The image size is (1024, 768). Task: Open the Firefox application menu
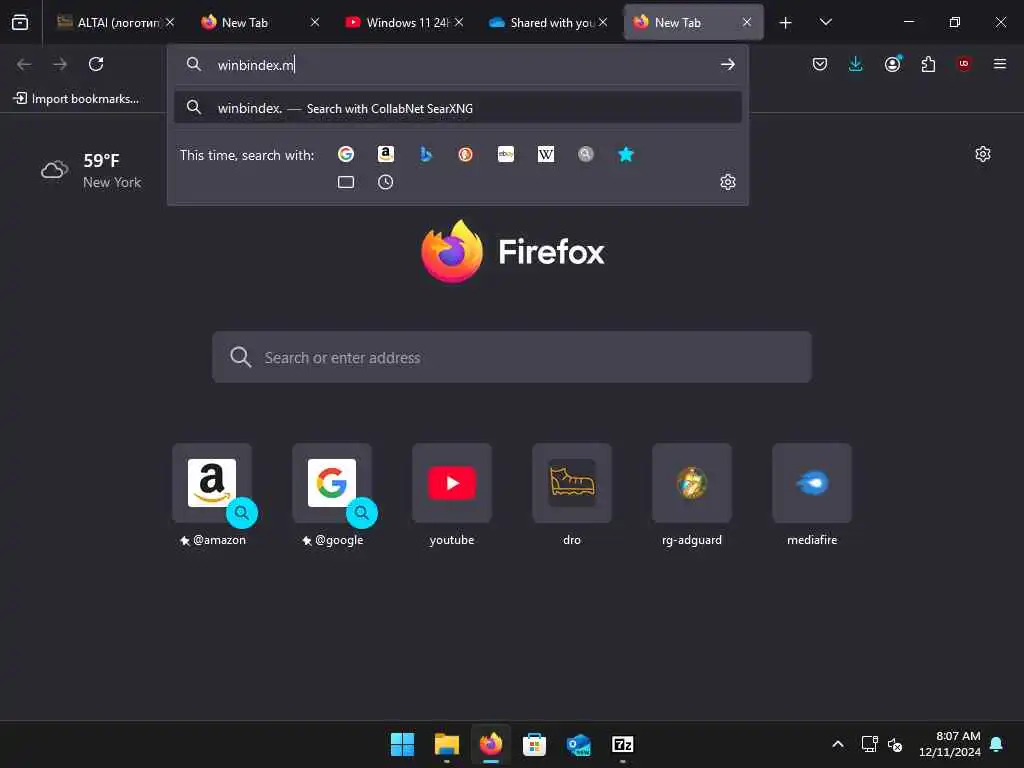[999, 64]
